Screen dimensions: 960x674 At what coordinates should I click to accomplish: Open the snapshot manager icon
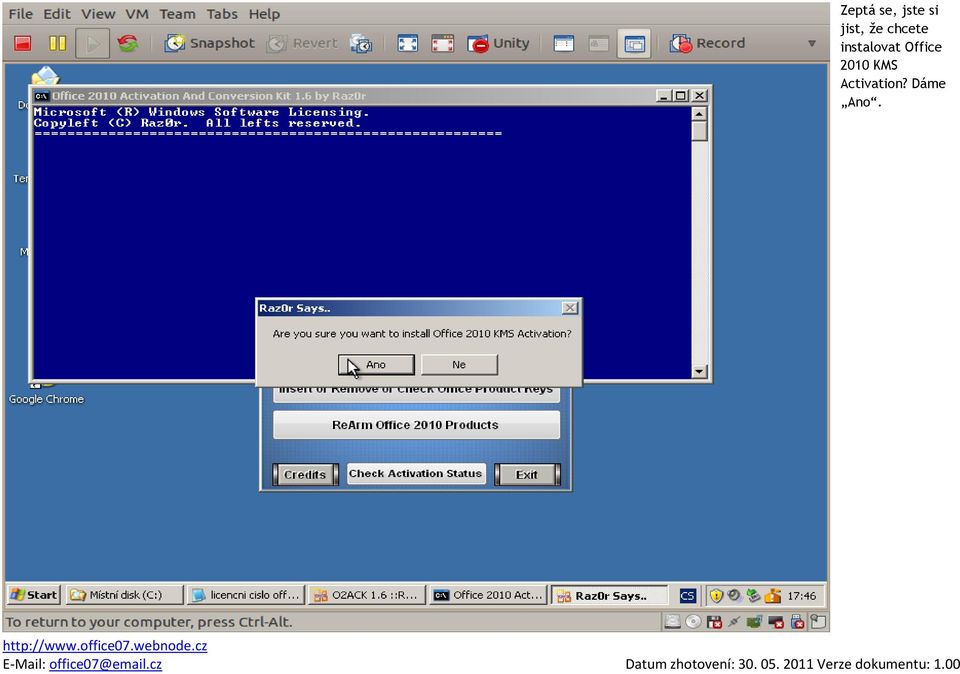(x=361, y=43)
